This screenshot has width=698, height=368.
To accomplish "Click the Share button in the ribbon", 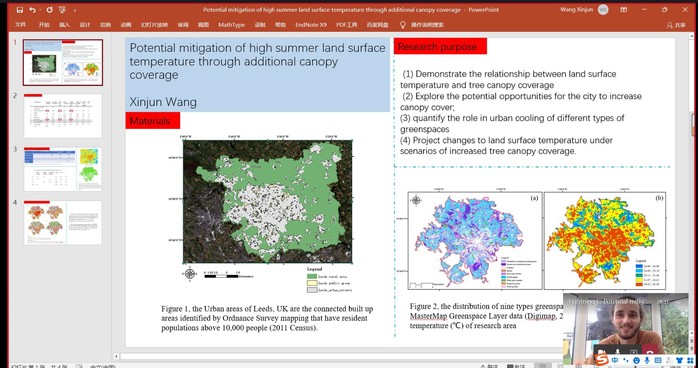I will pyautogui.click(x=676, y=25).
